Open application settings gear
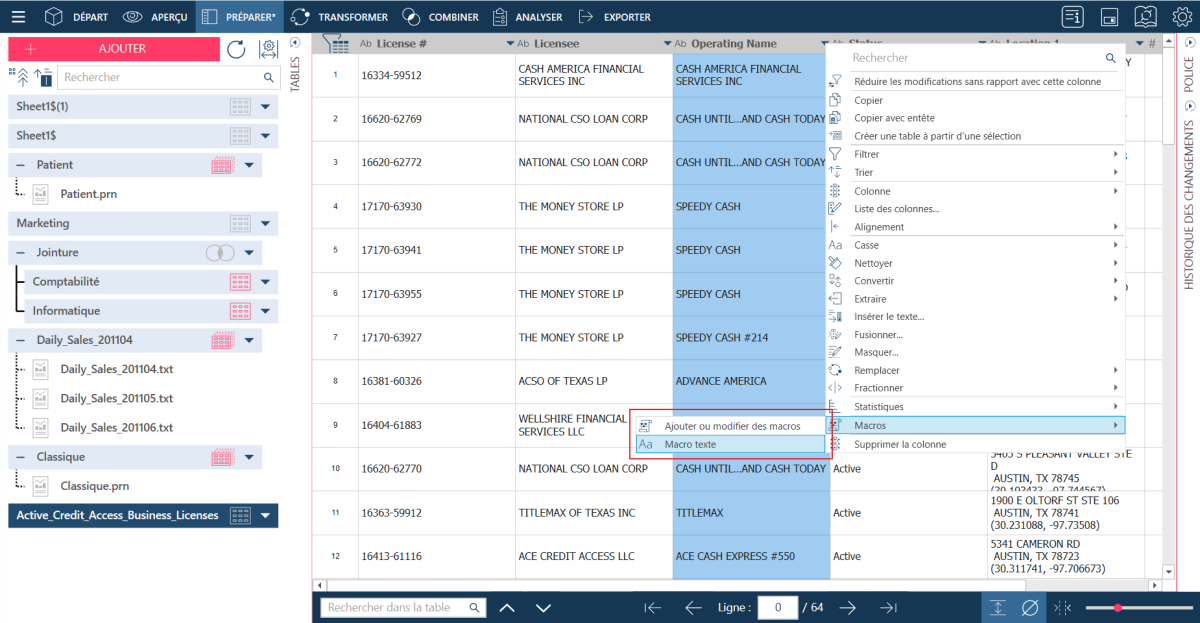Viewport: 1200px width, 623px height. pyautogui.click(x=1181, y=17)
